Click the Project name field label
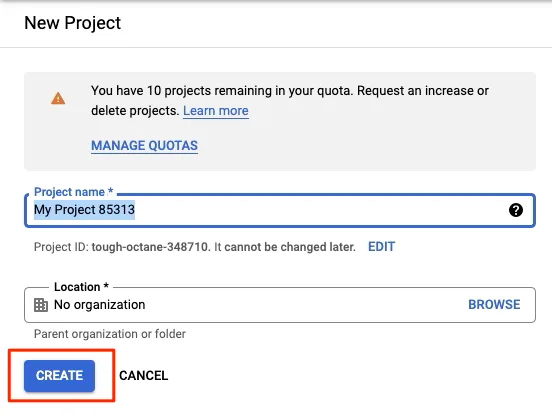 73,192
